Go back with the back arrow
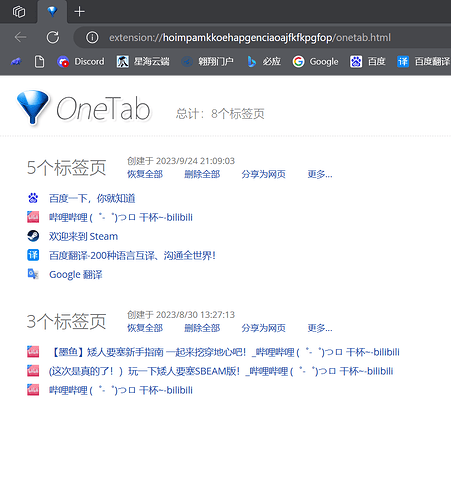451x500 pixels. (20, 37)
